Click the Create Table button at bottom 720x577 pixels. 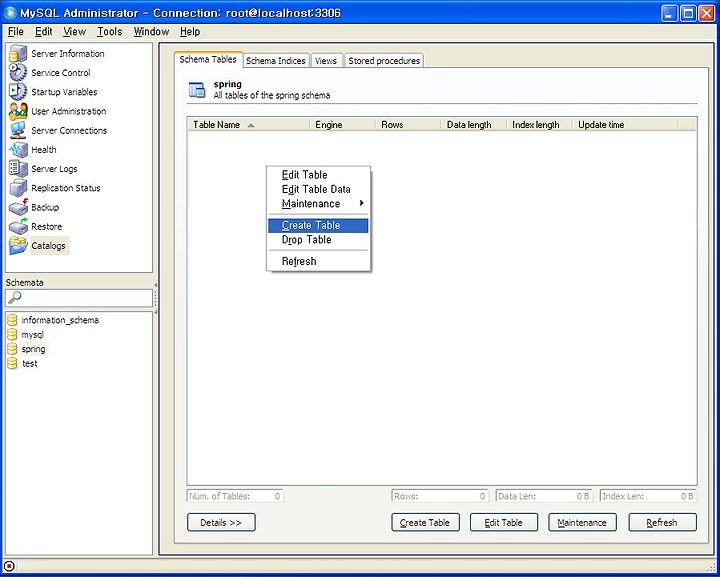tap(425, 522)
